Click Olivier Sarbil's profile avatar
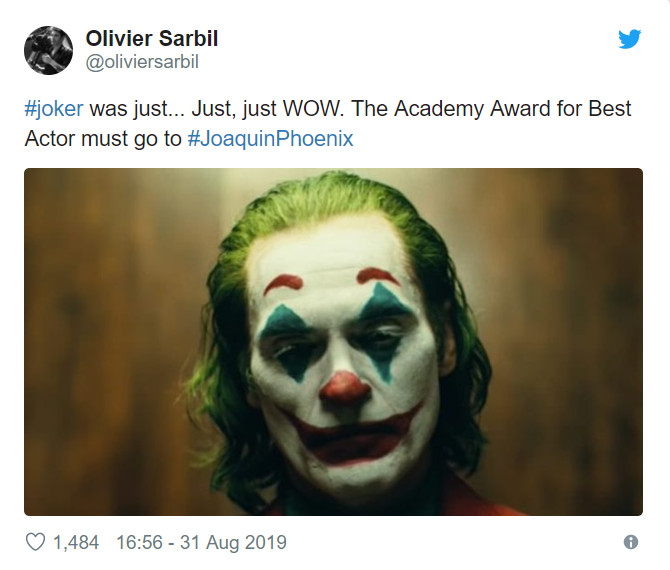 [x=48, y=50]
